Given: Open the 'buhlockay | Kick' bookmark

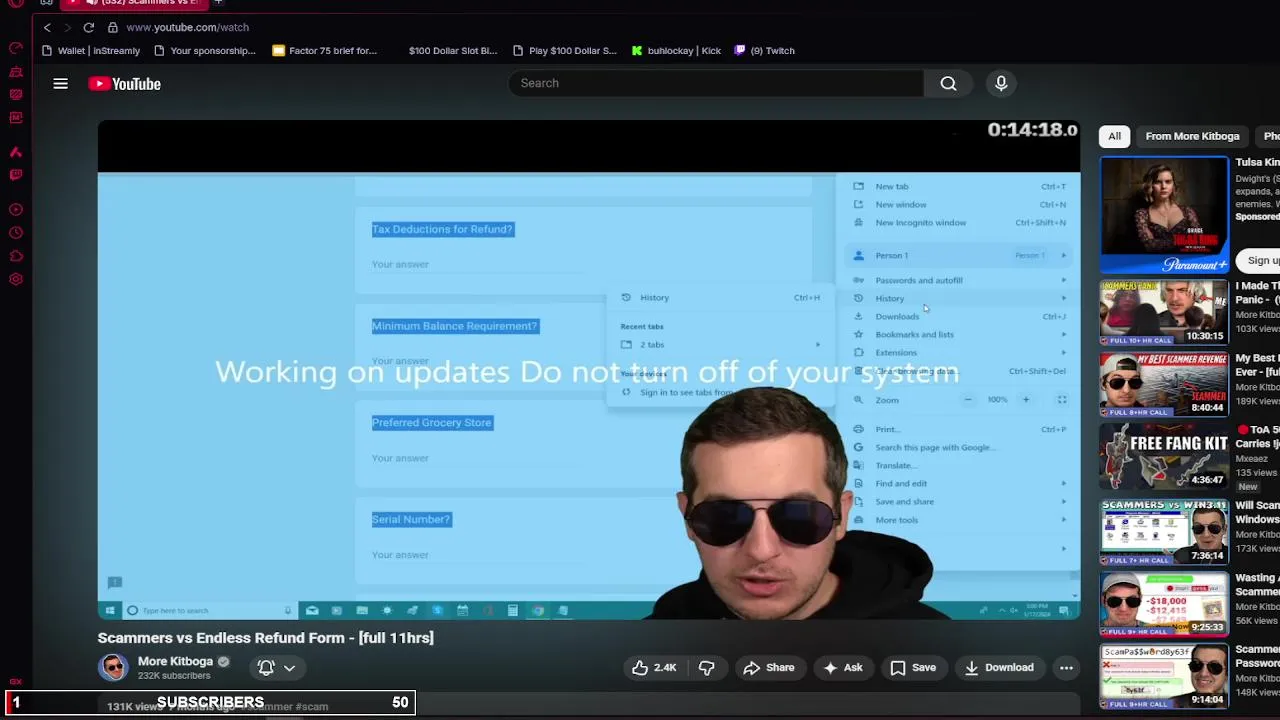Looking at the screenshot, I should (x=676, y=51).
